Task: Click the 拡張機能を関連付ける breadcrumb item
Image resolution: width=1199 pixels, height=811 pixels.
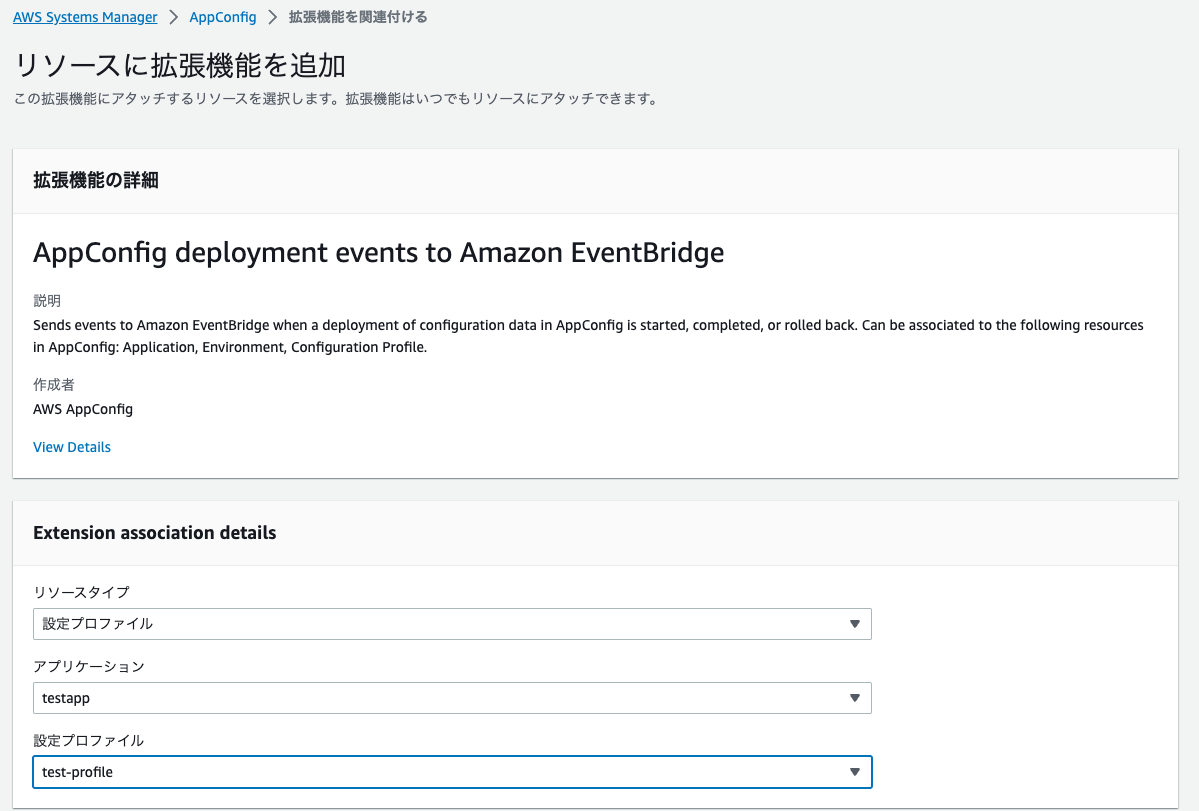Action: coord(358,18)
